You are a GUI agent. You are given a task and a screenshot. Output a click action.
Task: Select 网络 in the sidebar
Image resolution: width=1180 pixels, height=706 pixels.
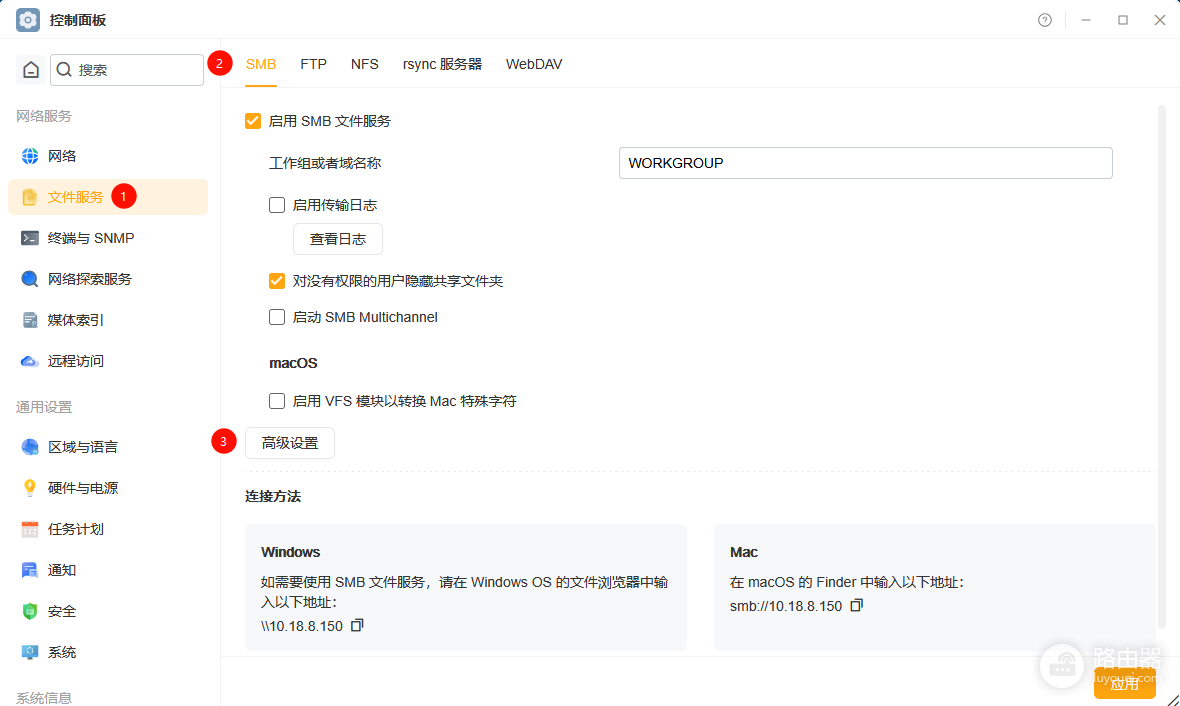pos(108,156)
